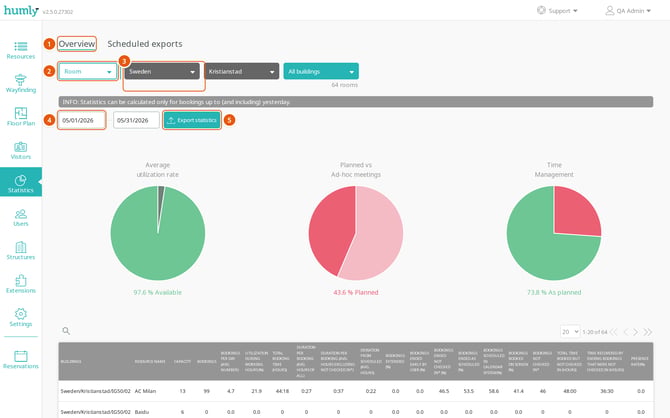Click the end date field 05/31/2026
The height and width of the screenshot is (418, 670).
point(136,120)
